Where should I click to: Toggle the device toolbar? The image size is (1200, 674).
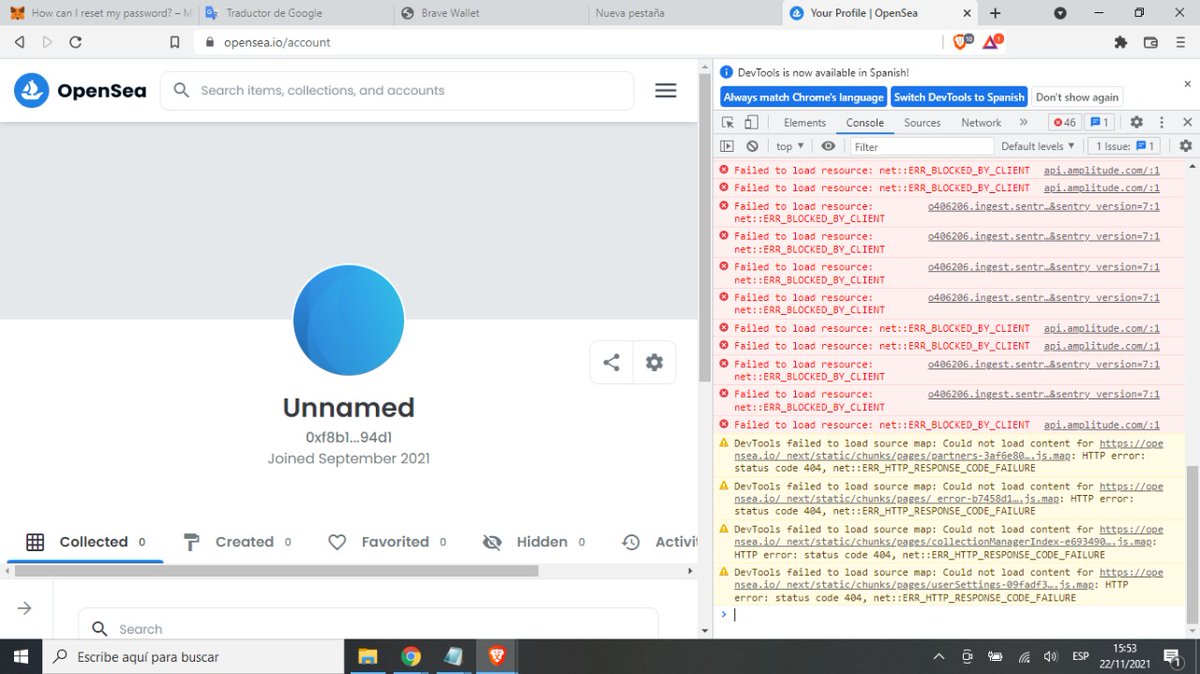[751, 122]
